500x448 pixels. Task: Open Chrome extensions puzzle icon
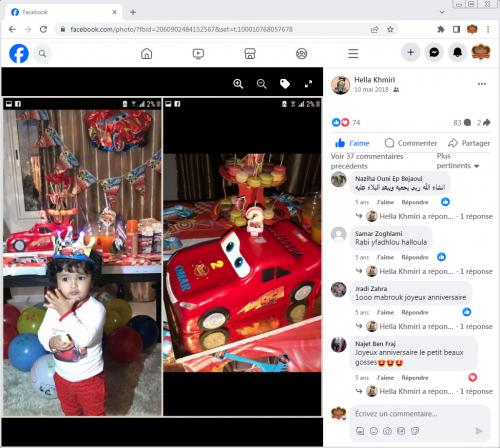pyautogui.click(x=441, y=29)
